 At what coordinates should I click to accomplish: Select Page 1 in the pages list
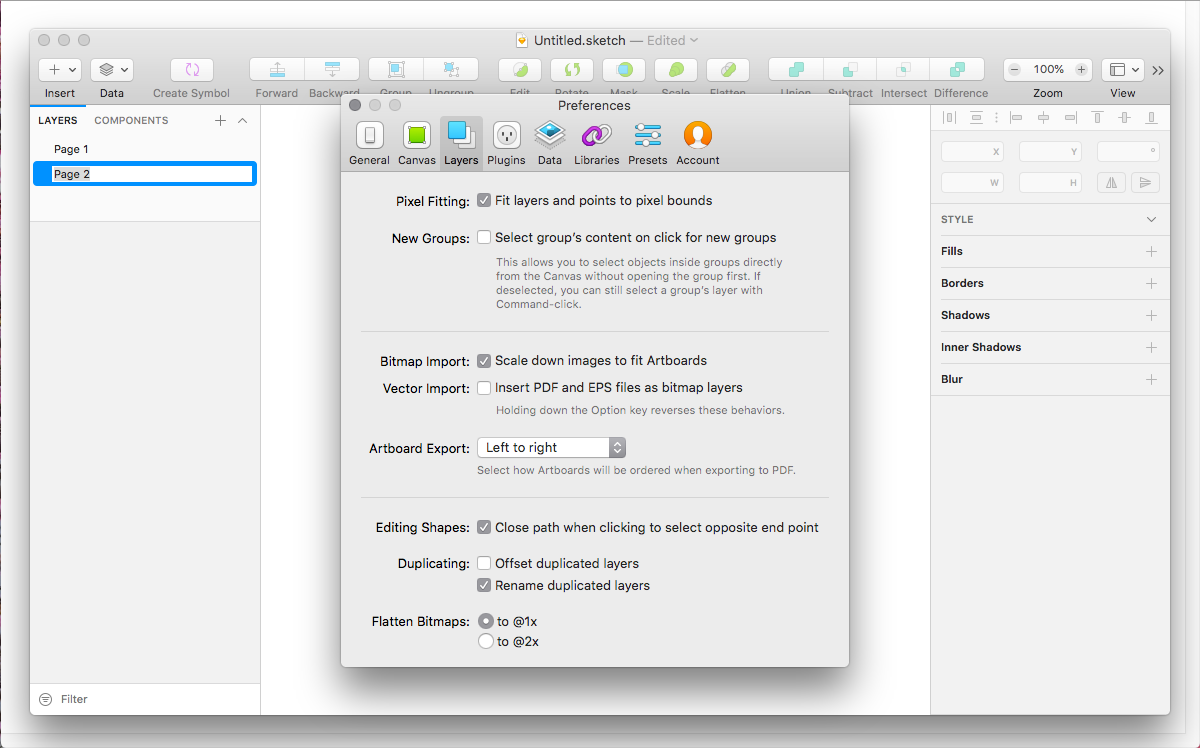click(145, 149)
